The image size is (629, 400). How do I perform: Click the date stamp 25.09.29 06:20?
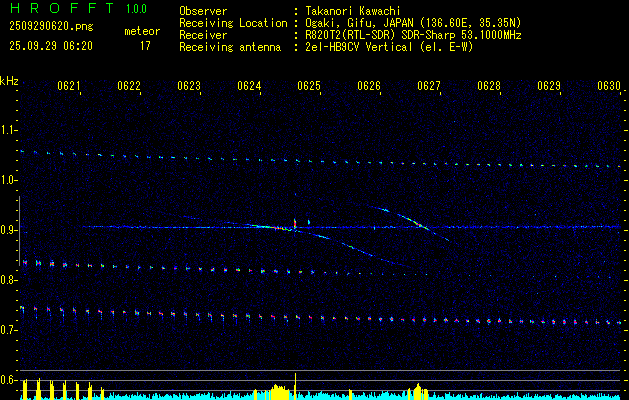[x=51, y=46]
